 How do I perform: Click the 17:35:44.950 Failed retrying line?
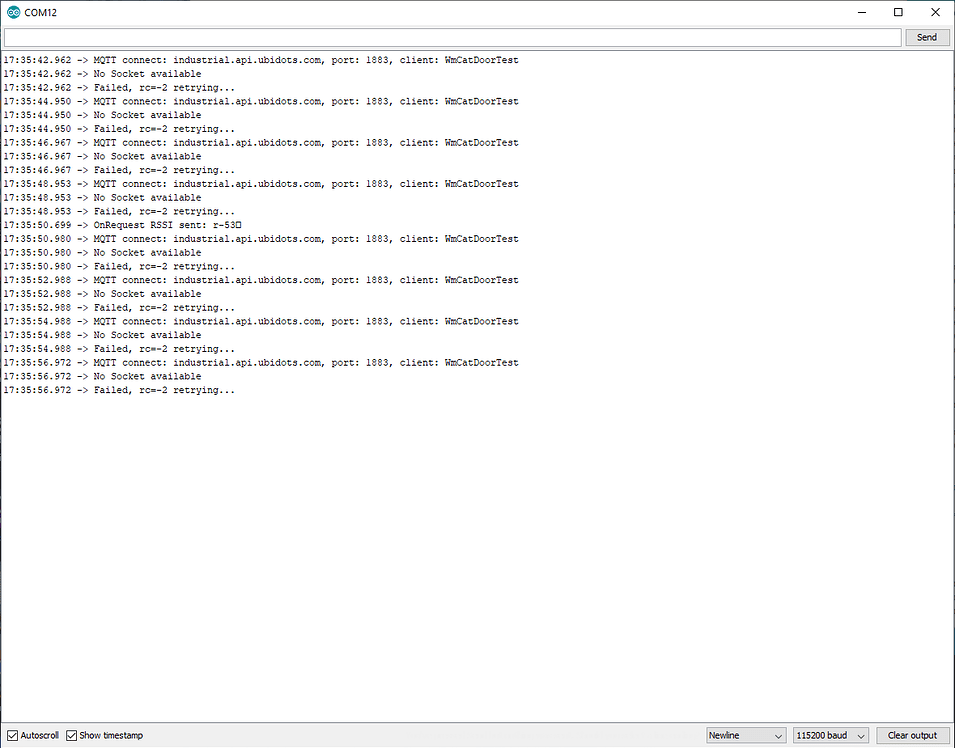(x=119, y=129)
